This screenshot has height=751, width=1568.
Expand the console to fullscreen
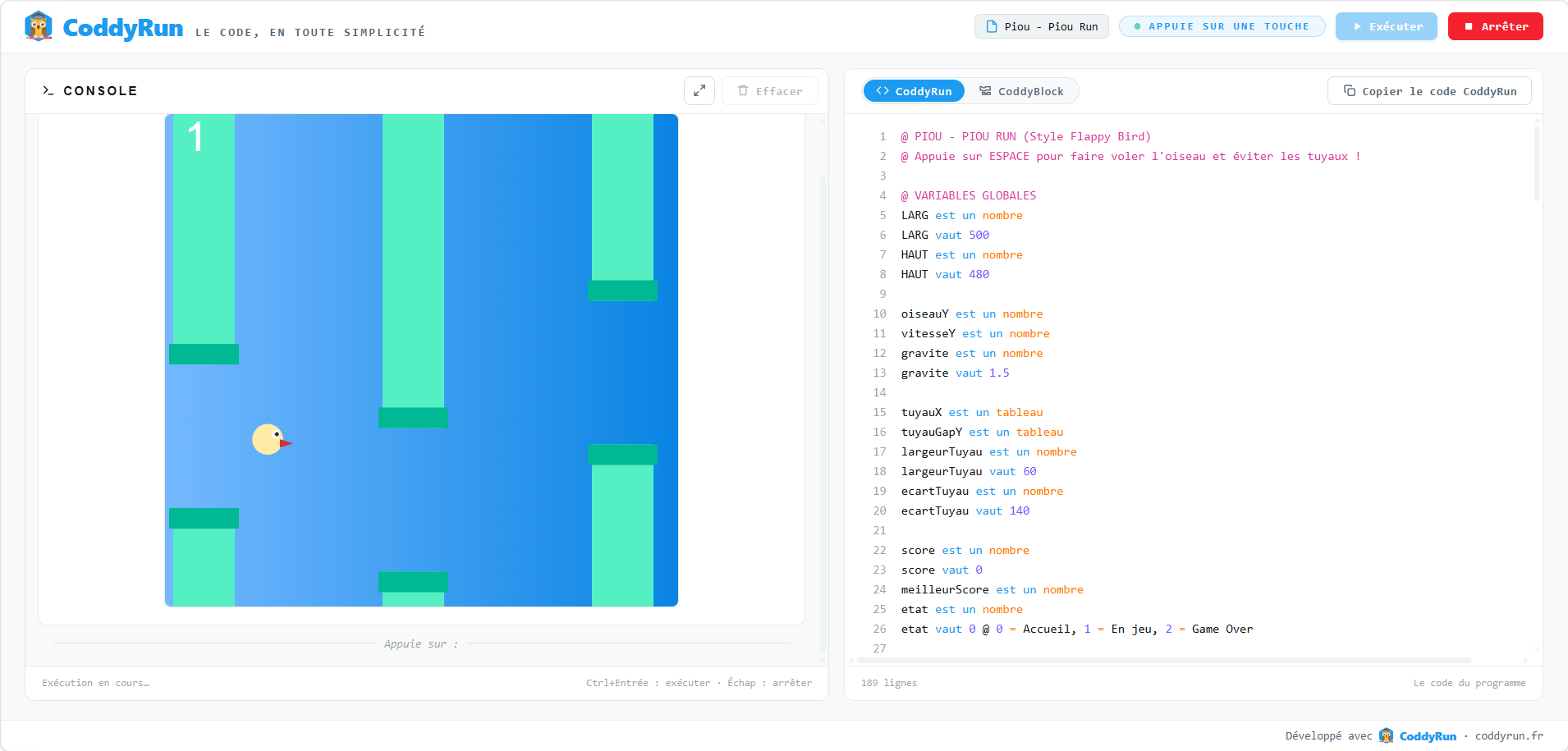tap(699, 91)
